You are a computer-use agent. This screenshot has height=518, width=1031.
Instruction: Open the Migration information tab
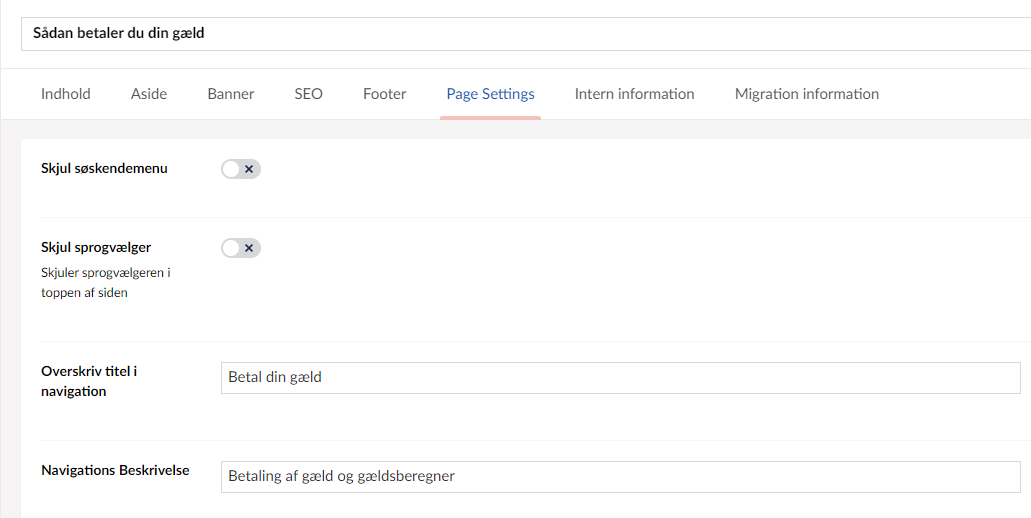(x=807, y=94)
